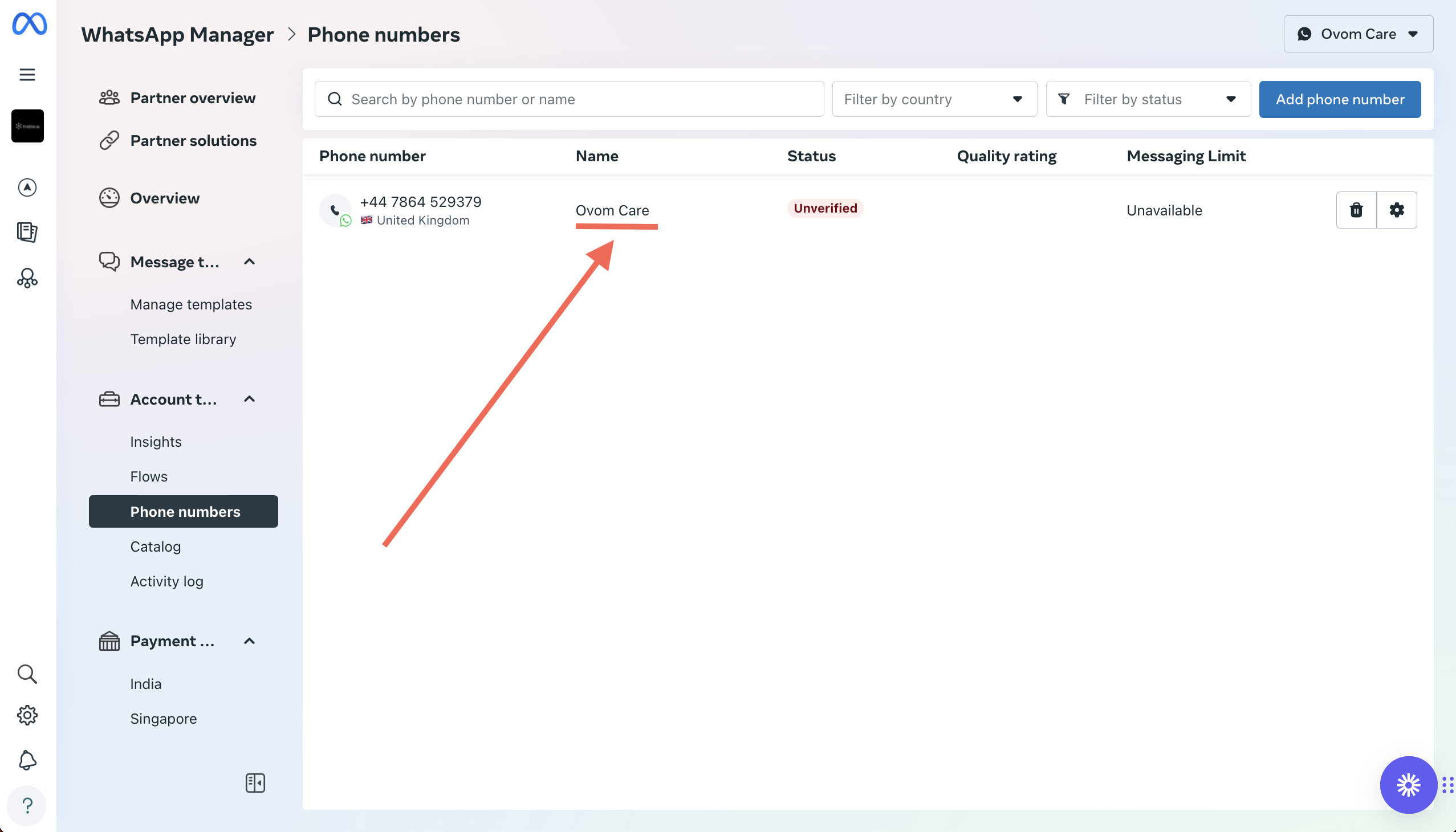1456x832 pixels.
Task: Open the Ovom Care account dropdown
Action: (x=1359, y=34)
